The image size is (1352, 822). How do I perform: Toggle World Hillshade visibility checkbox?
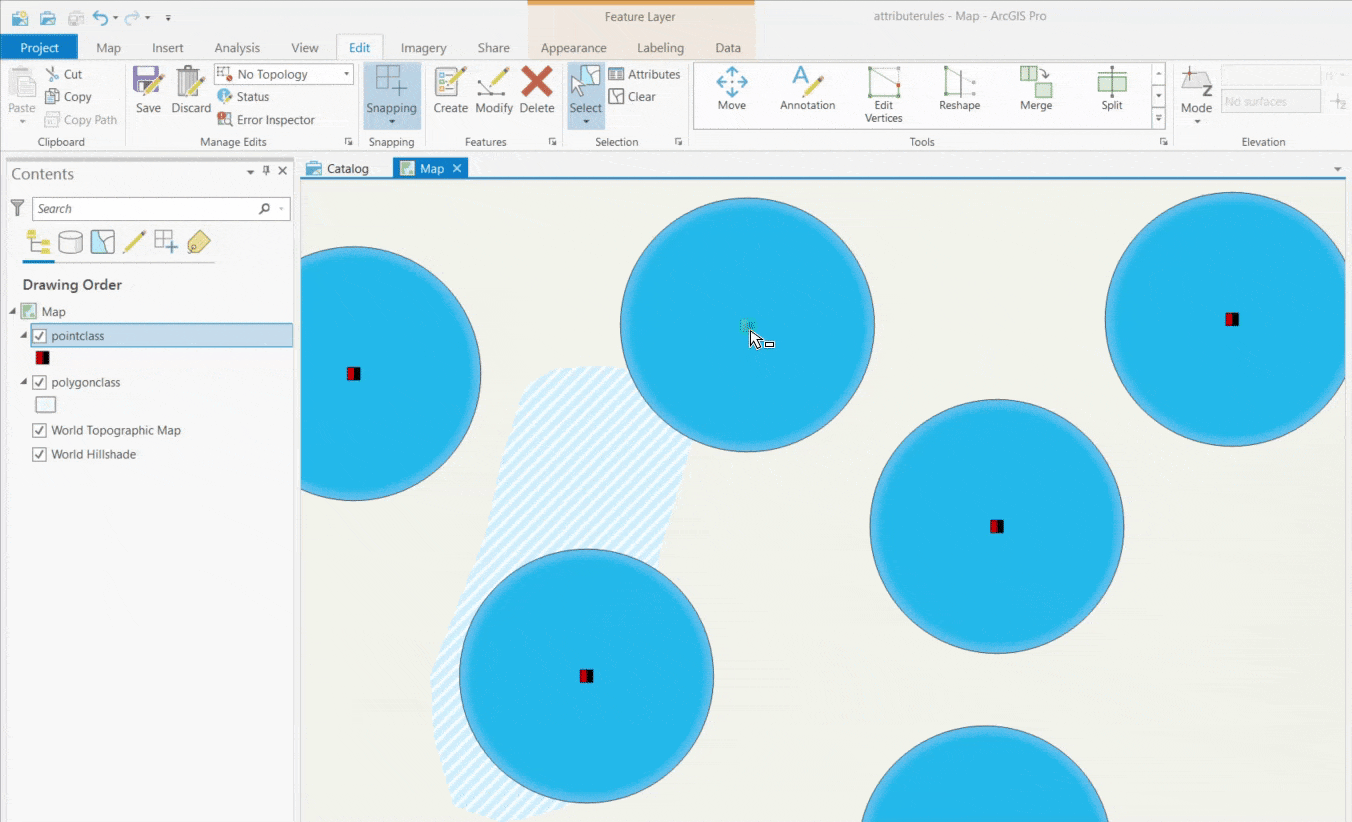pos(40,454)
